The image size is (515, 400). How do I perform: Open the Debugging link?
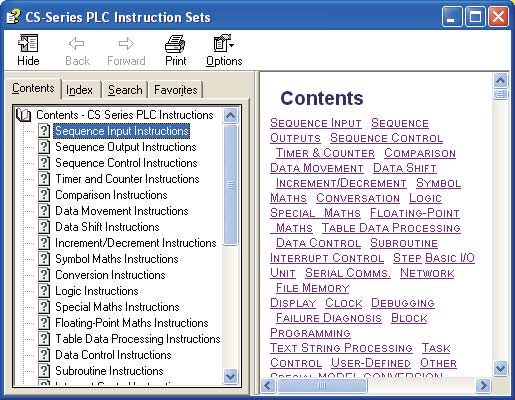403,303
